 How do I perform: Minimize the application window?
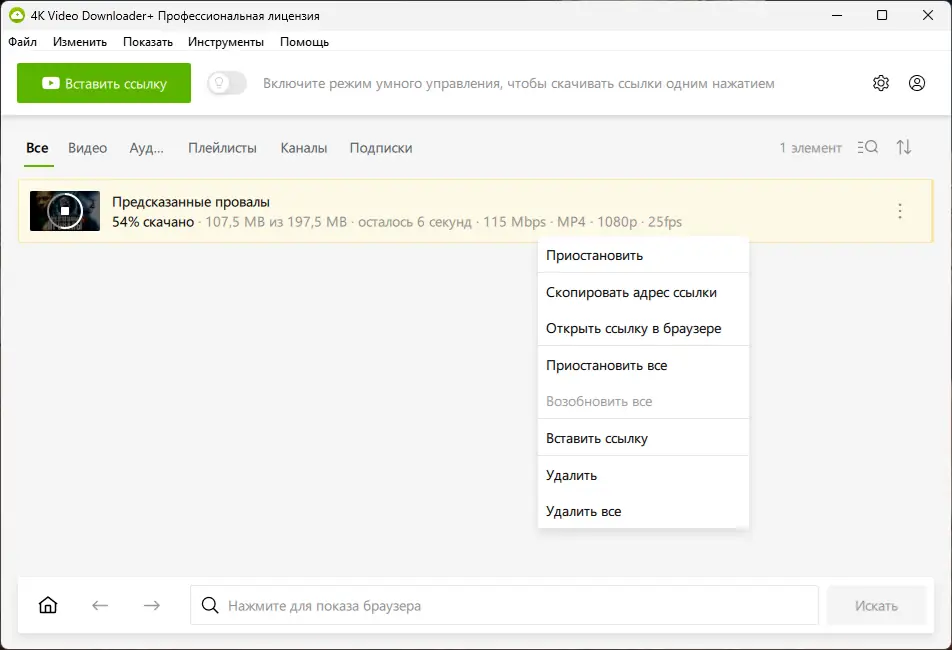[837, 15]
